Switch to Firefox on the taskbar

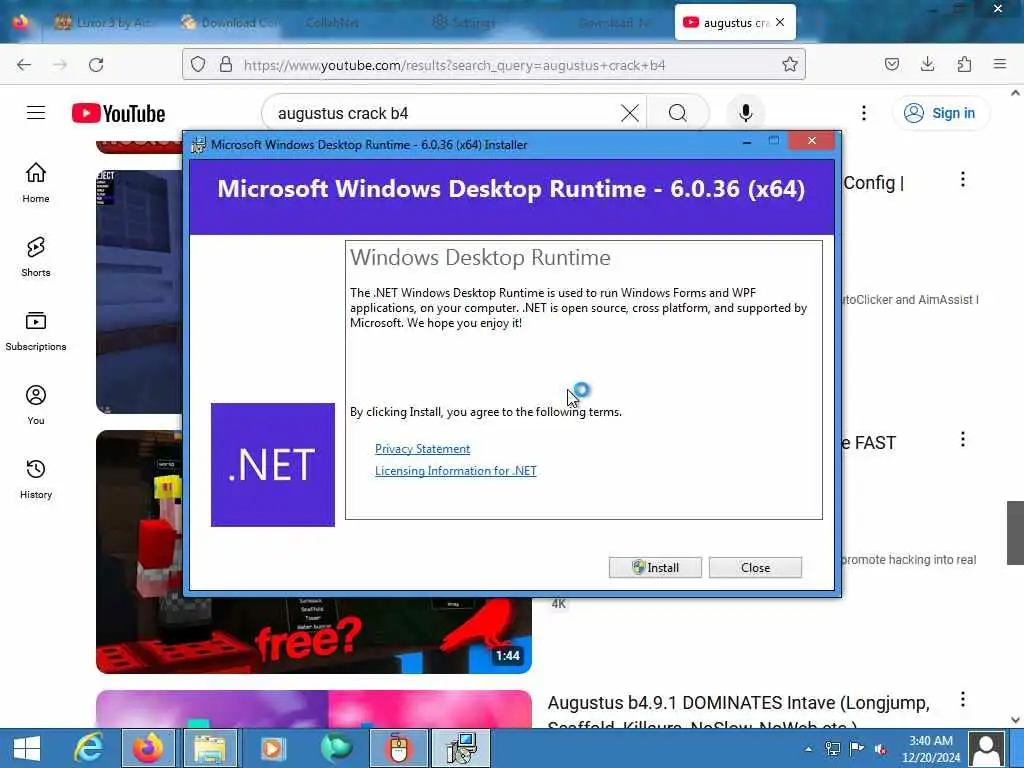click(x=148, y=748)
